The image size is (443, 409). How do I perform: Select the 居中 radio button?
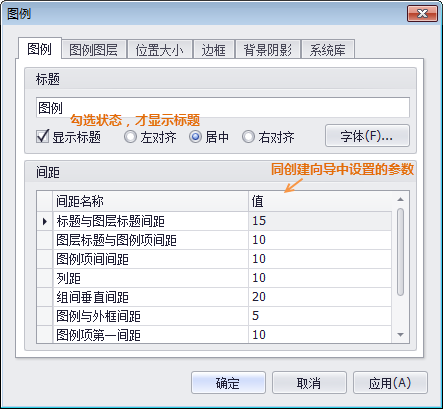point(195,137)
